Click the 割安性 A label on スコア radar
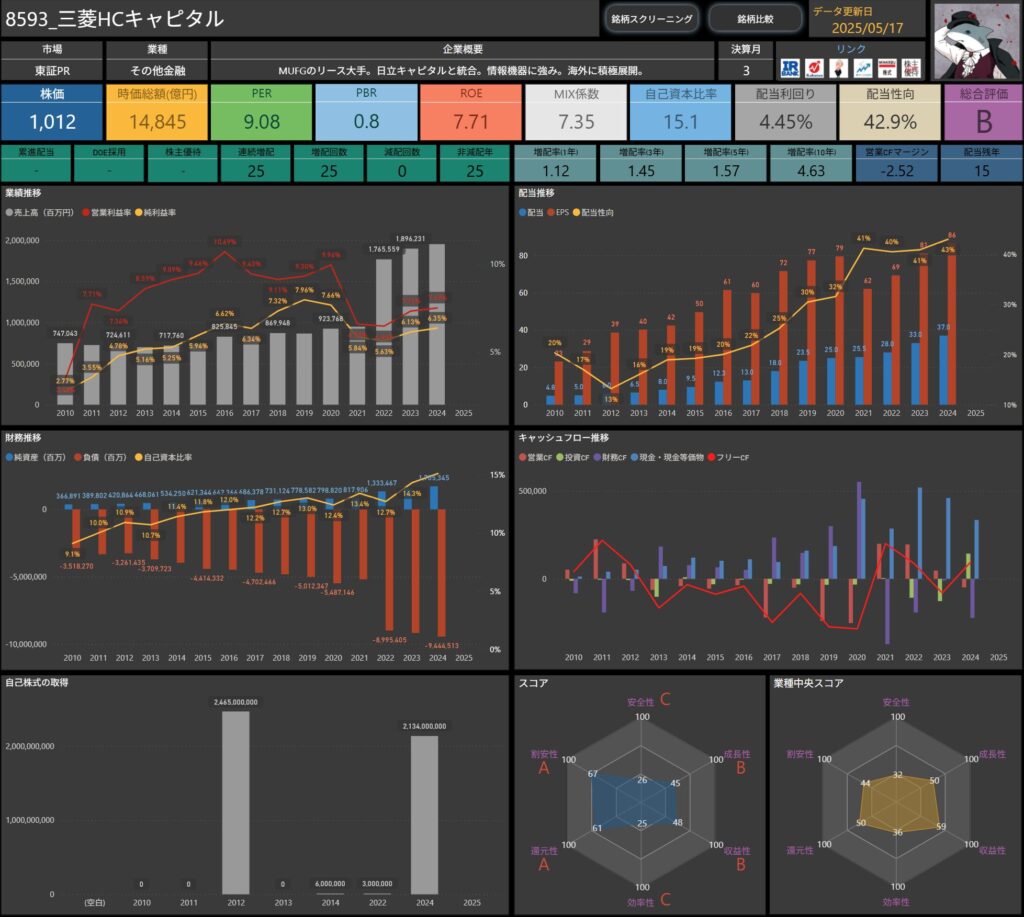The image size is (1024, 917). (x=544, y=762)
